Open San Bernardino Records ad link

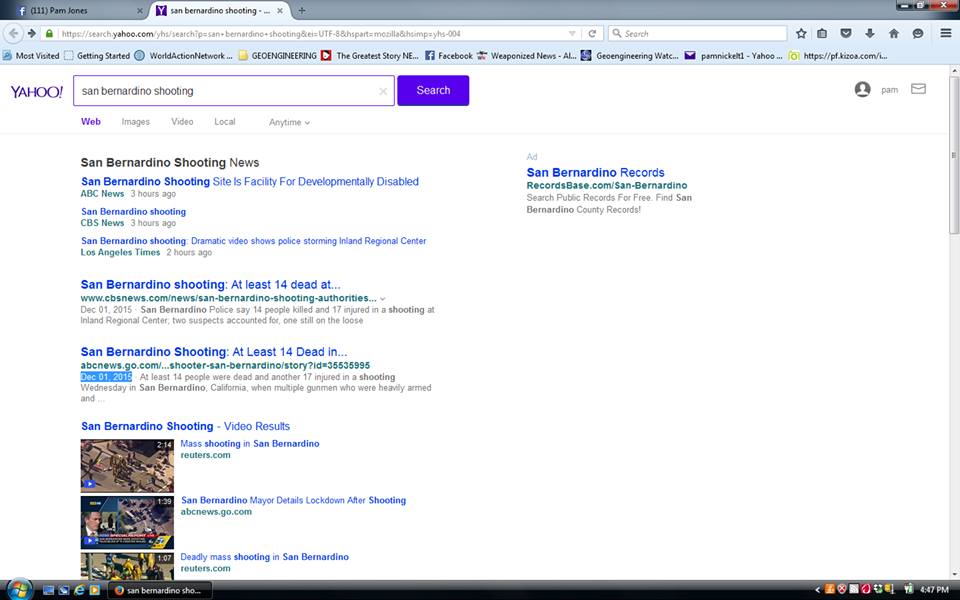tap(595, 173)
